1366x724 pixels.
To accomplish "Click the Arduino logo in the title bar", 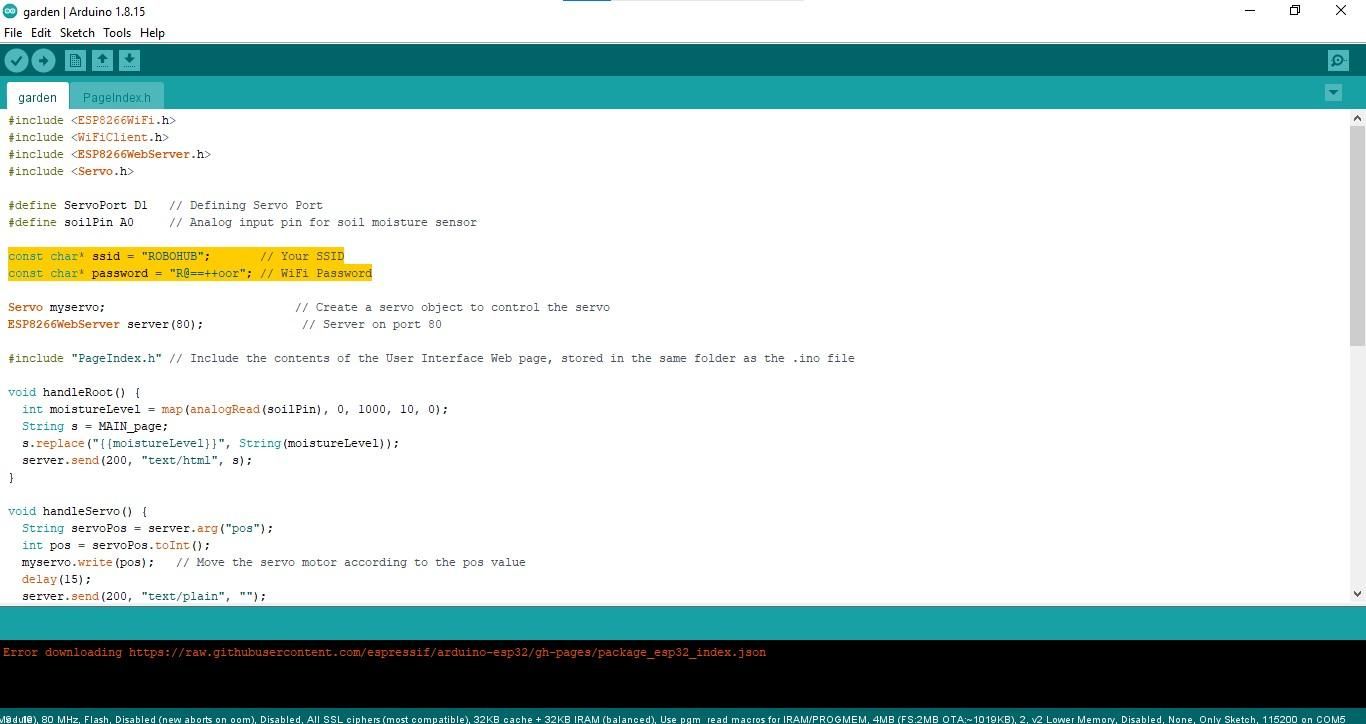I will 10,11.
